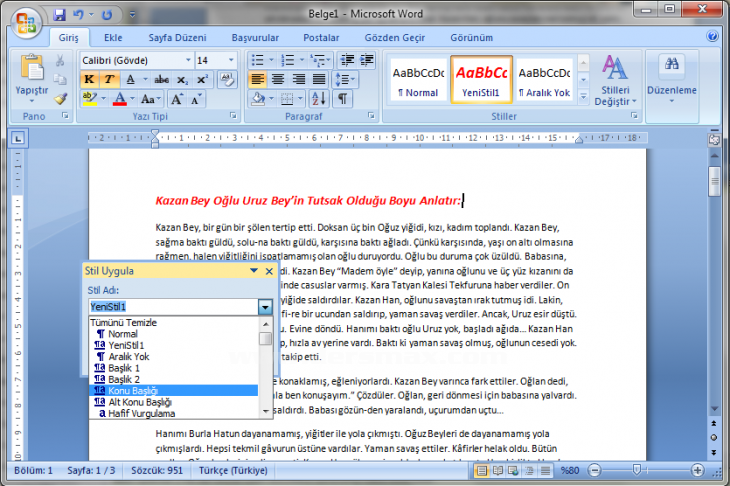Toggle superscript formatting

point(202,80)
